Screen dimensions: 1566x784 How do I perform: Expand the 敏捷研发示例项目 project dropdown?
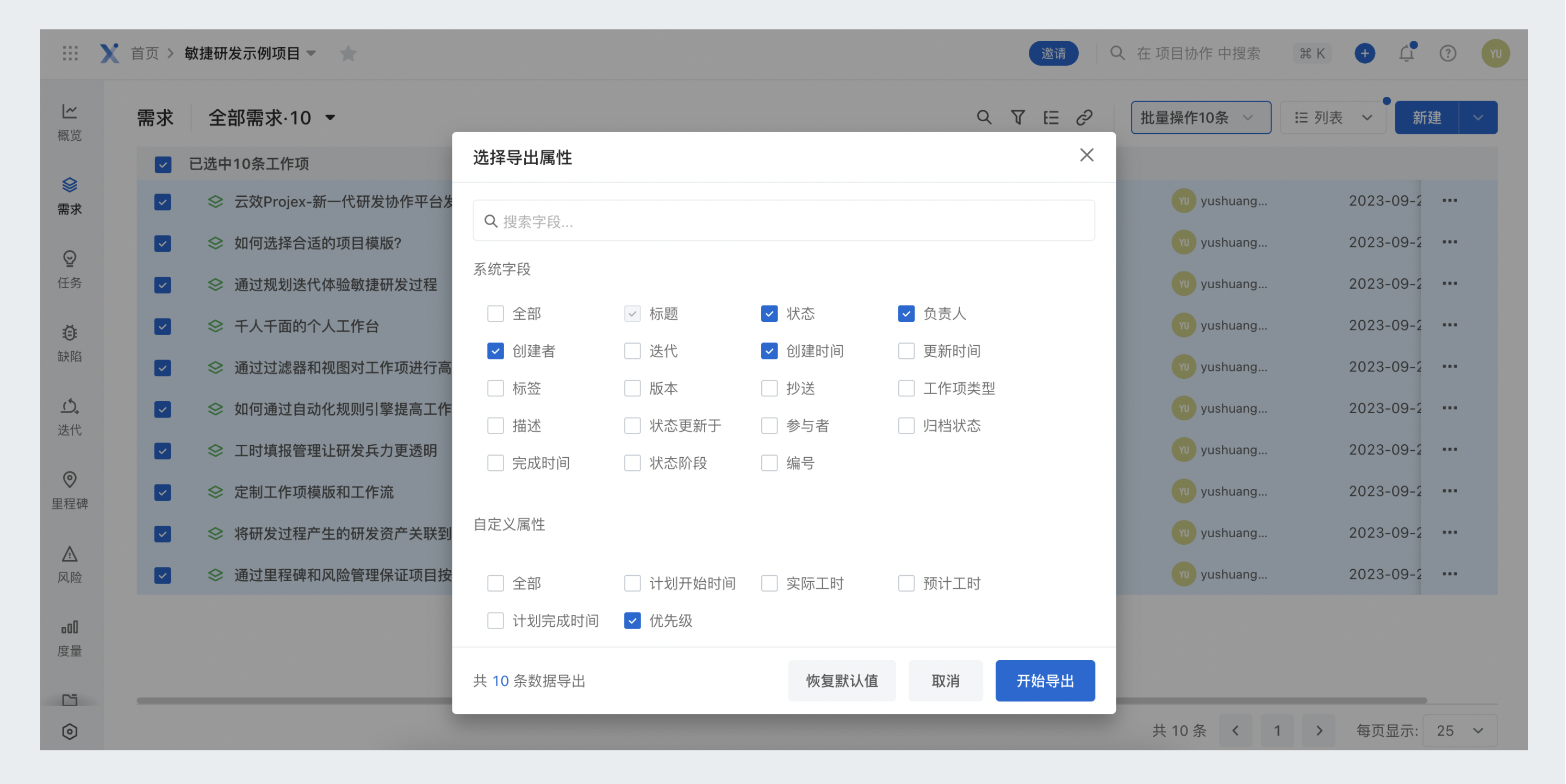[x=311, y=53]
